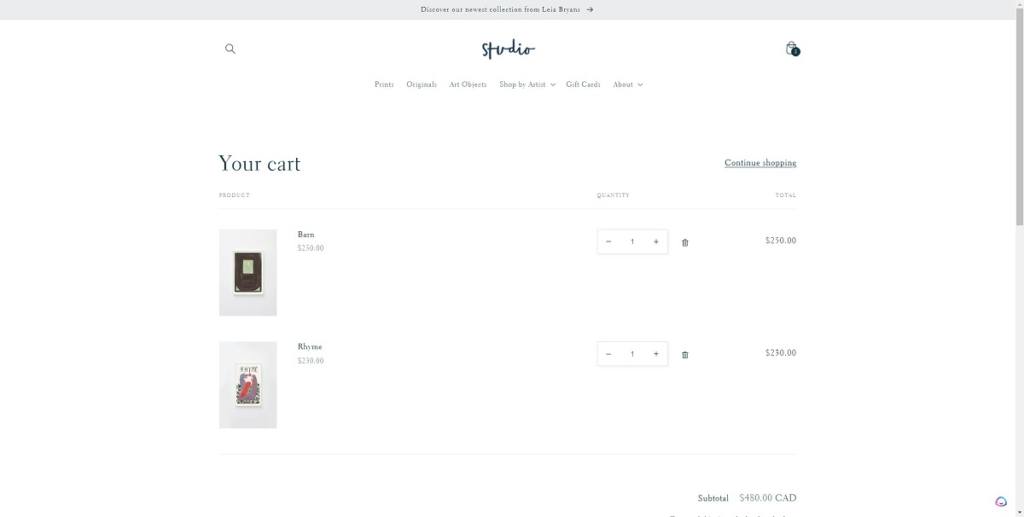Increase Barn quantity with plus button
Image resolution: width=1024 pixels, height=517 pixels.
[656, 242]
